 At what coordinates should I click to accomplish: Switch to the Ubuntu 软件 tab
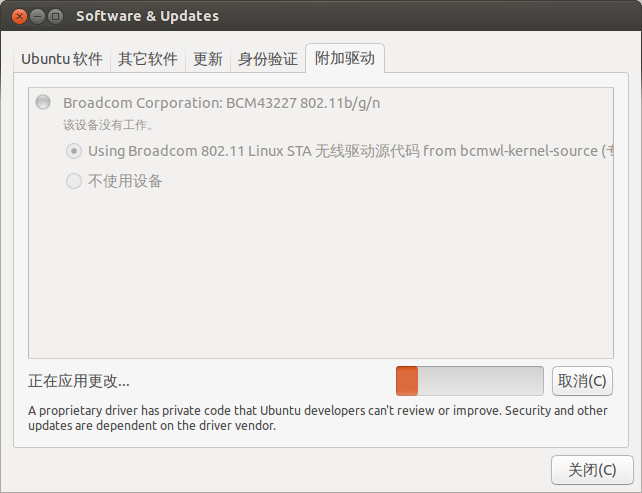(x=62, y=59)
